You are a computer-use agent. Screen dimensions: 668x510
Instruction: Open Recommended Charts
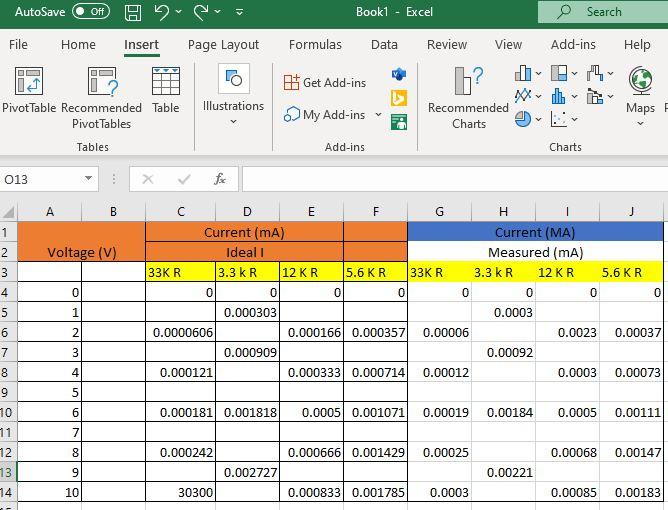pyautogui.click(x=468, y=98)
